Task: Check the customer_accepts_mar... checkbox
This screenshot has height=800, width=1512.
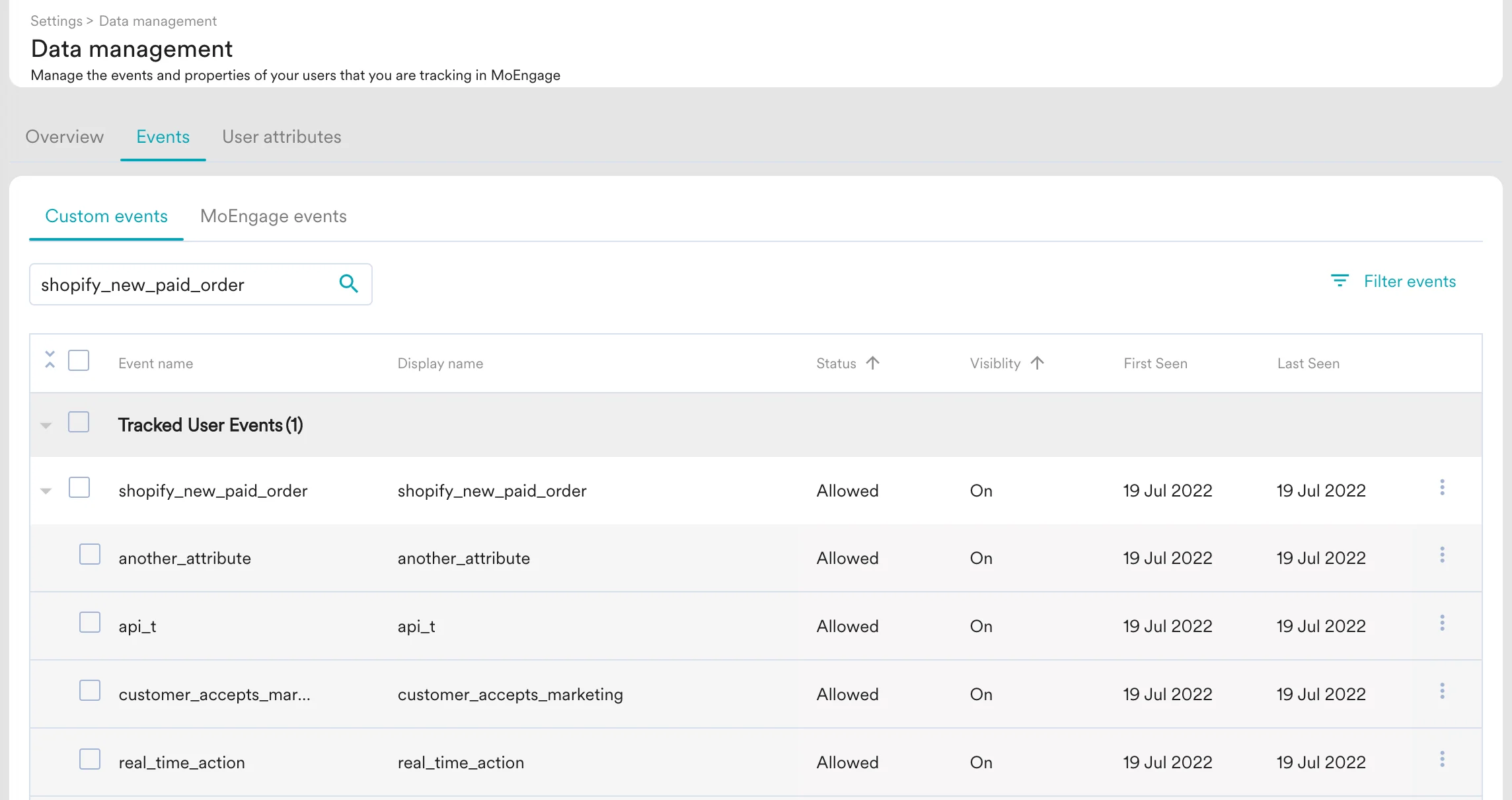Action: pos(90,690)
